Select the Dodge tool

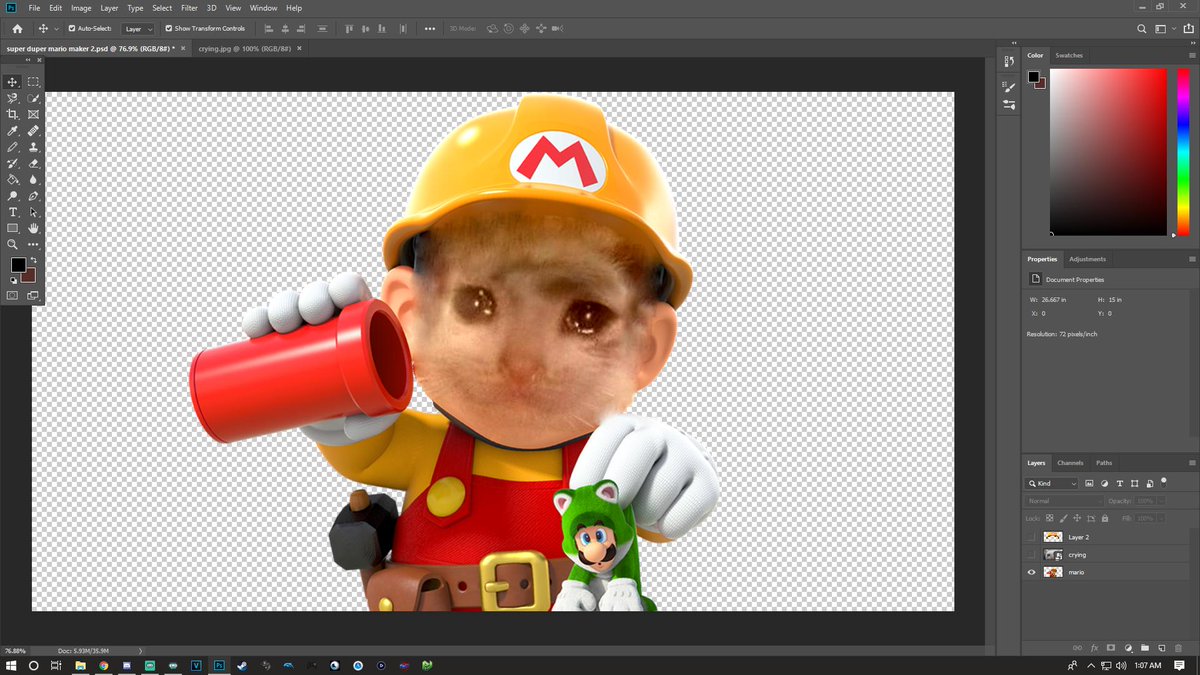(13, 196)
